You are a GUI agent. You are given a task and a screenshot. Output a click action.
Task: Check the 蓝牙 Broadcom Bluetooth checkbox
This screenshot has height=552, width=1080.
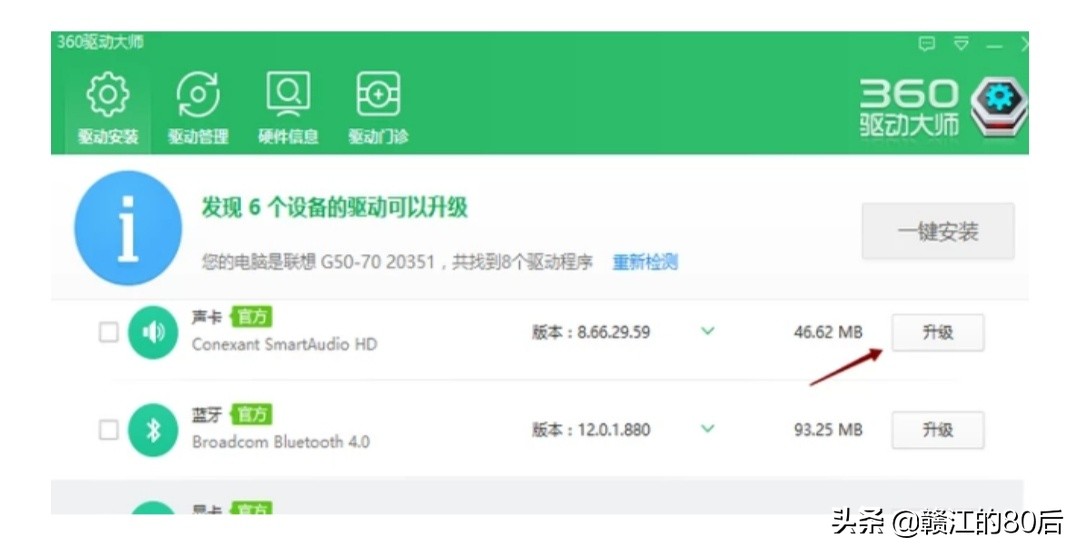coord(108,430)
